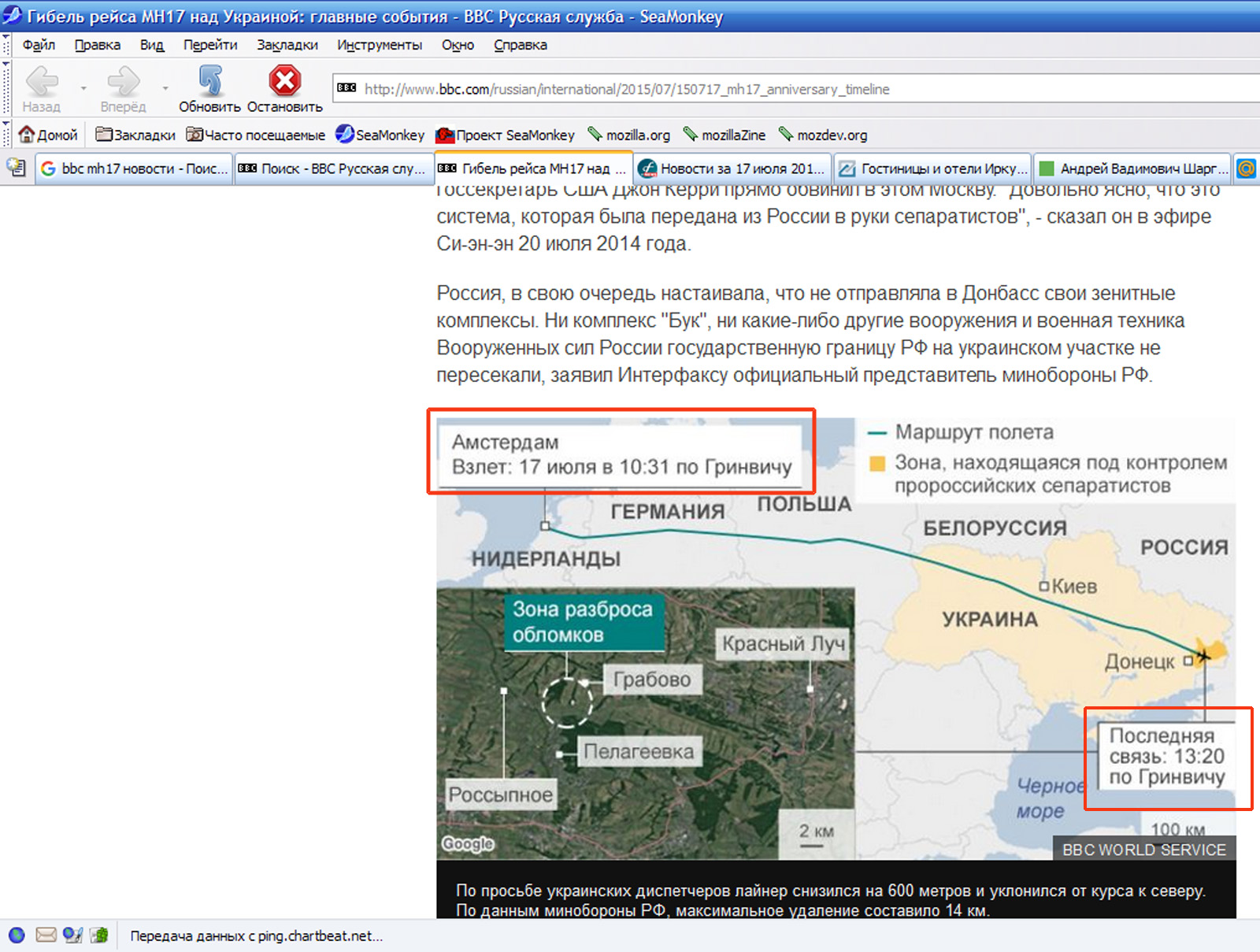Viewport: 1260px width, 952px height.
Task: Collapse the bookmarks toolbar grippy
Action: coord(6,135)
